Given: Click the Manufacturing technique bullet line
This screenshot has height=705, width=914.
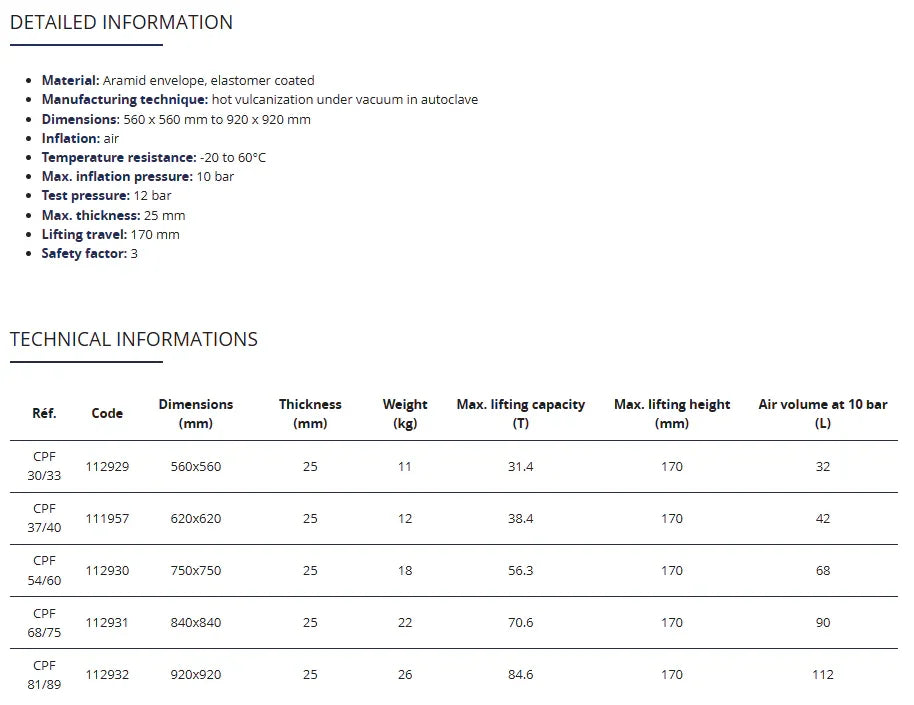Looking at the screenshot, I should click(259, 99).
